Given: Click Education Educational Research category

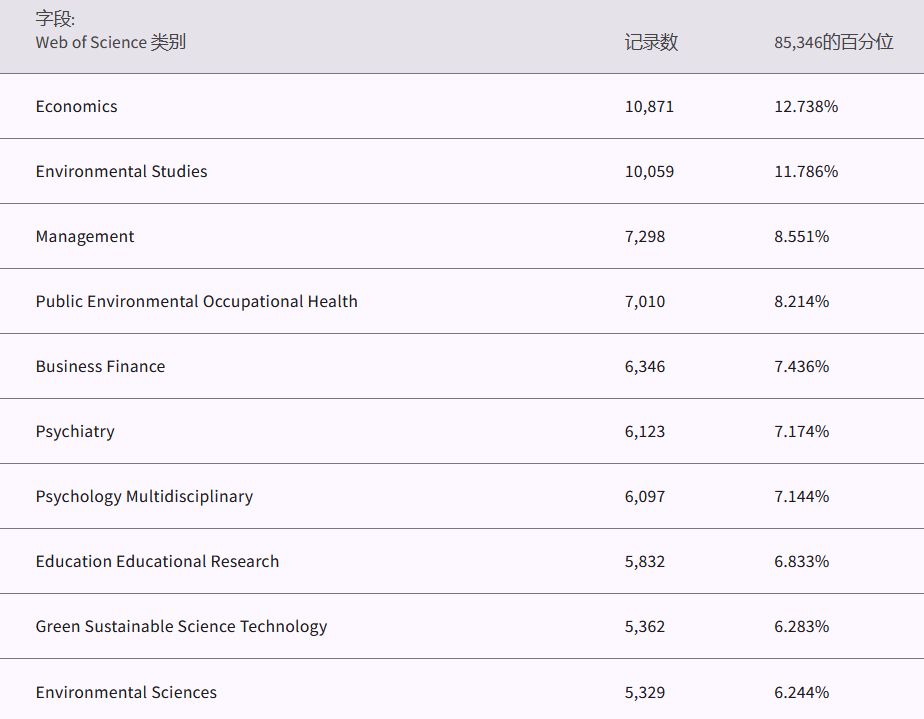Looking at the screenshot, I should 157,561.
